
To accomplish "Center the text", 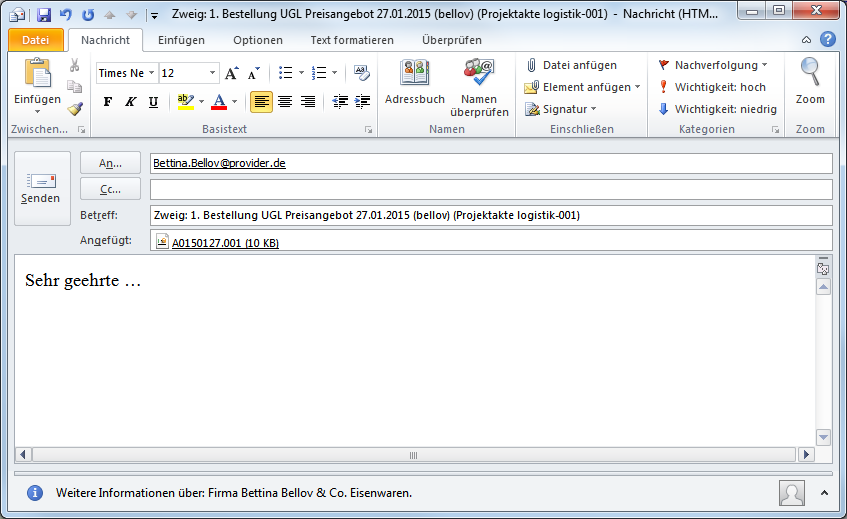I will 285,102.
